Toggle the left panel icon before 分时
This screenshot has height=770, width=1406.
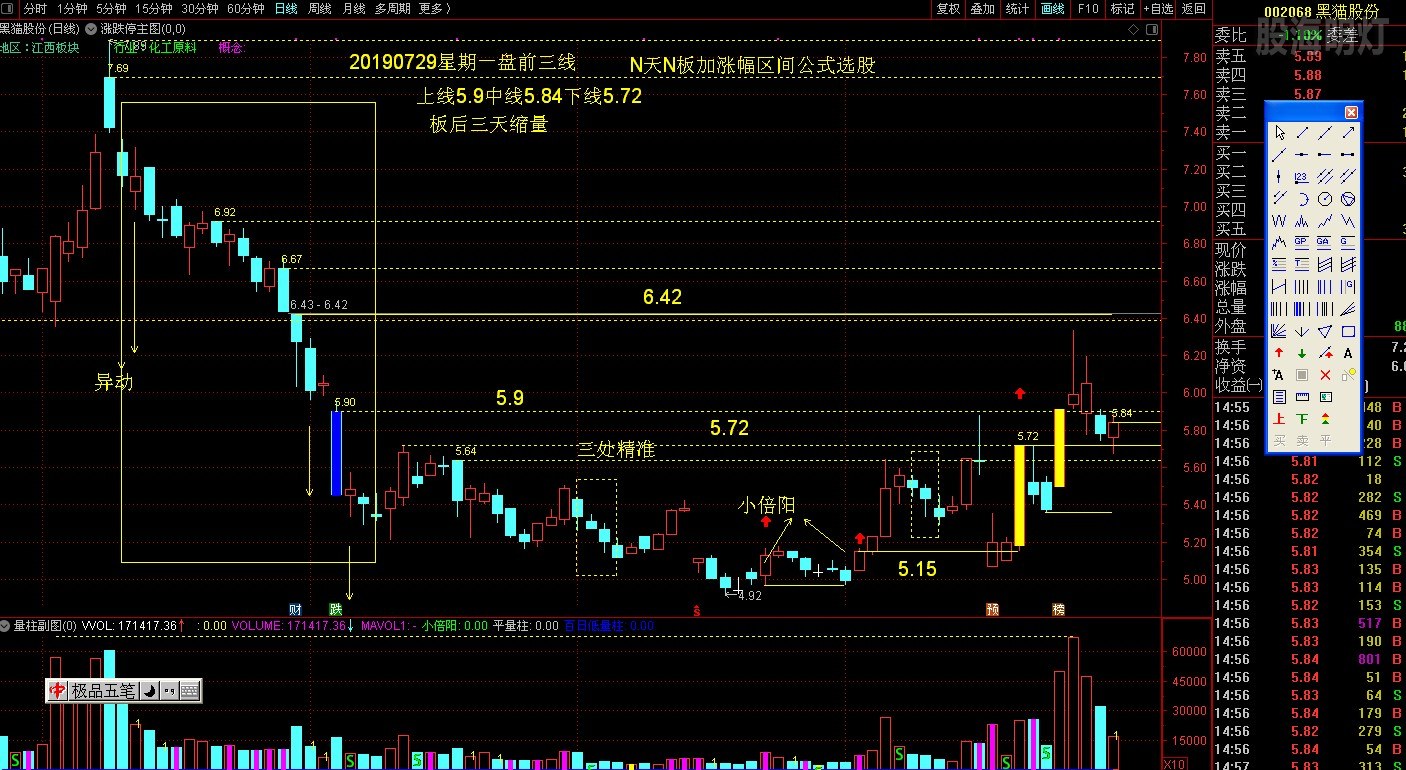[8, 8]
